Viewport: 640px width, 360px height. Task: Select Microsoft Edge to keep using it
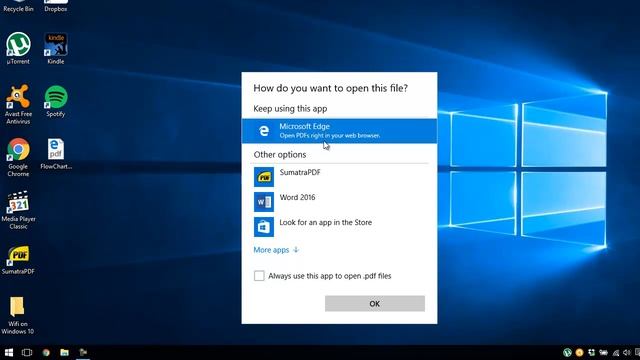coord(339,131)
